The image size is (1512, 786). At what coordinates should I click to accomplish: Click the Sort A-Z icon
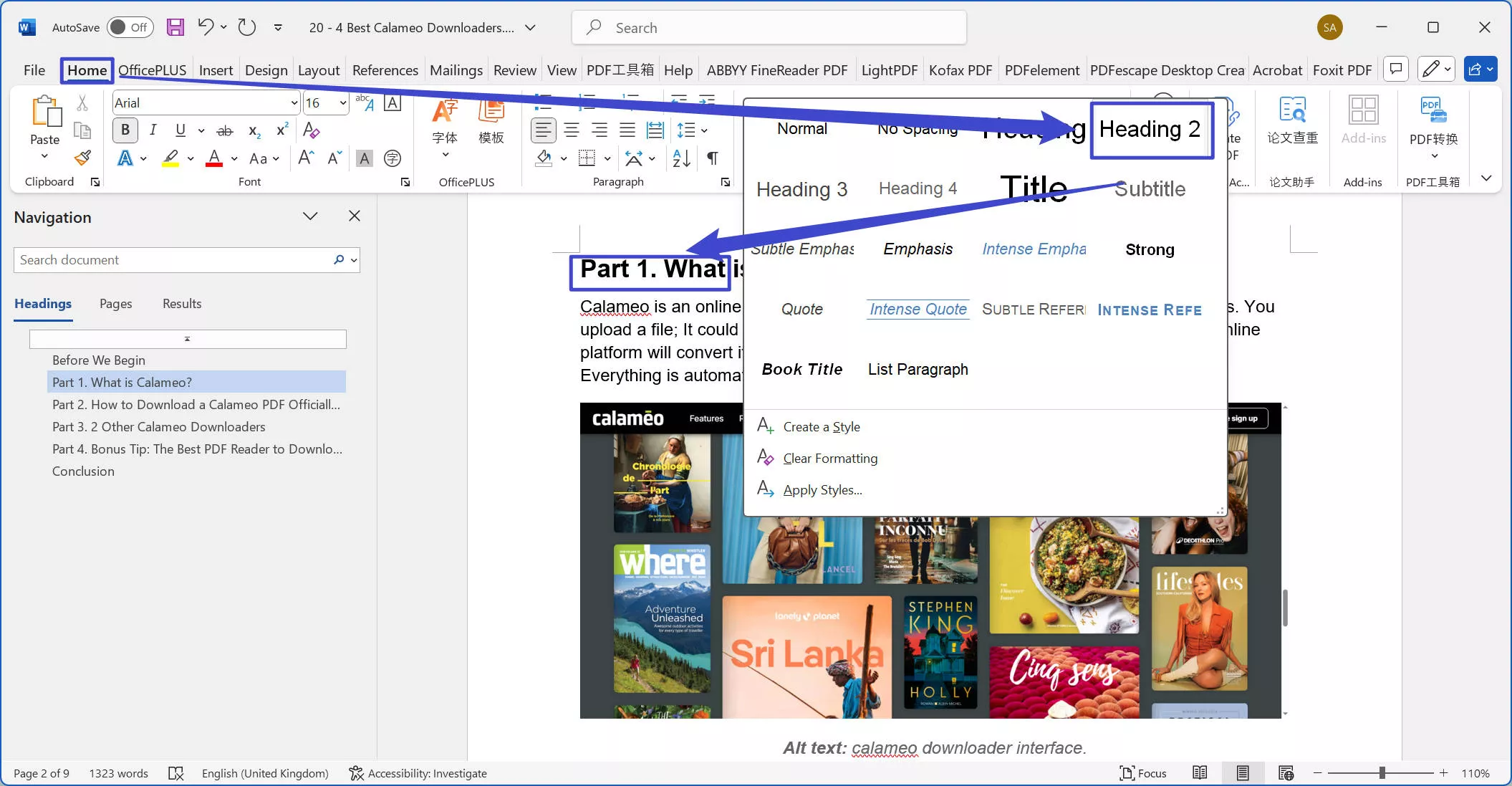pyautogui.click(x=681, y=158)
